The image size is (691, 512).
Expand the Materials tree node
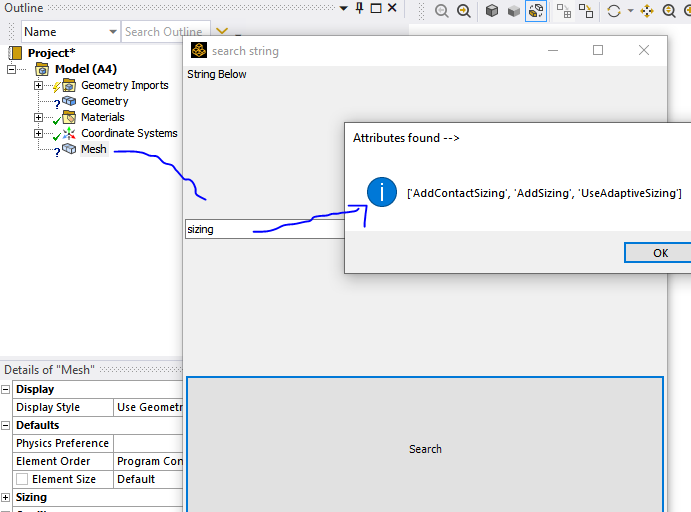(x=38, y=117)
